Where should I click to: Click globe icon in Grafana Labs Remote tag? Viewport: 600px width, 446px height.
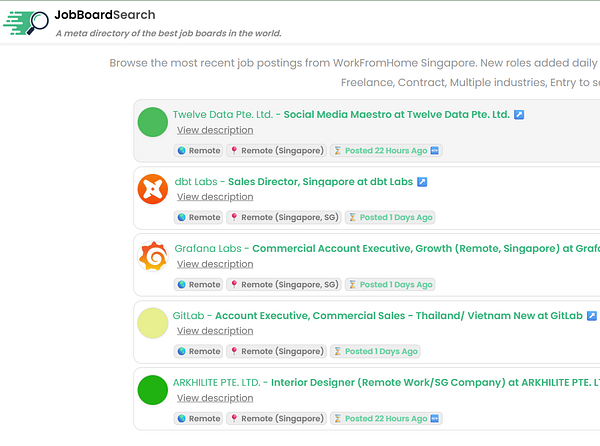[x=182, y=285]
